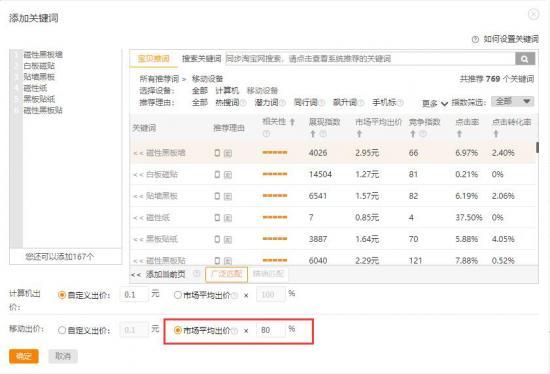
Task: Click the 取消 button
Action: pos(63,356)
